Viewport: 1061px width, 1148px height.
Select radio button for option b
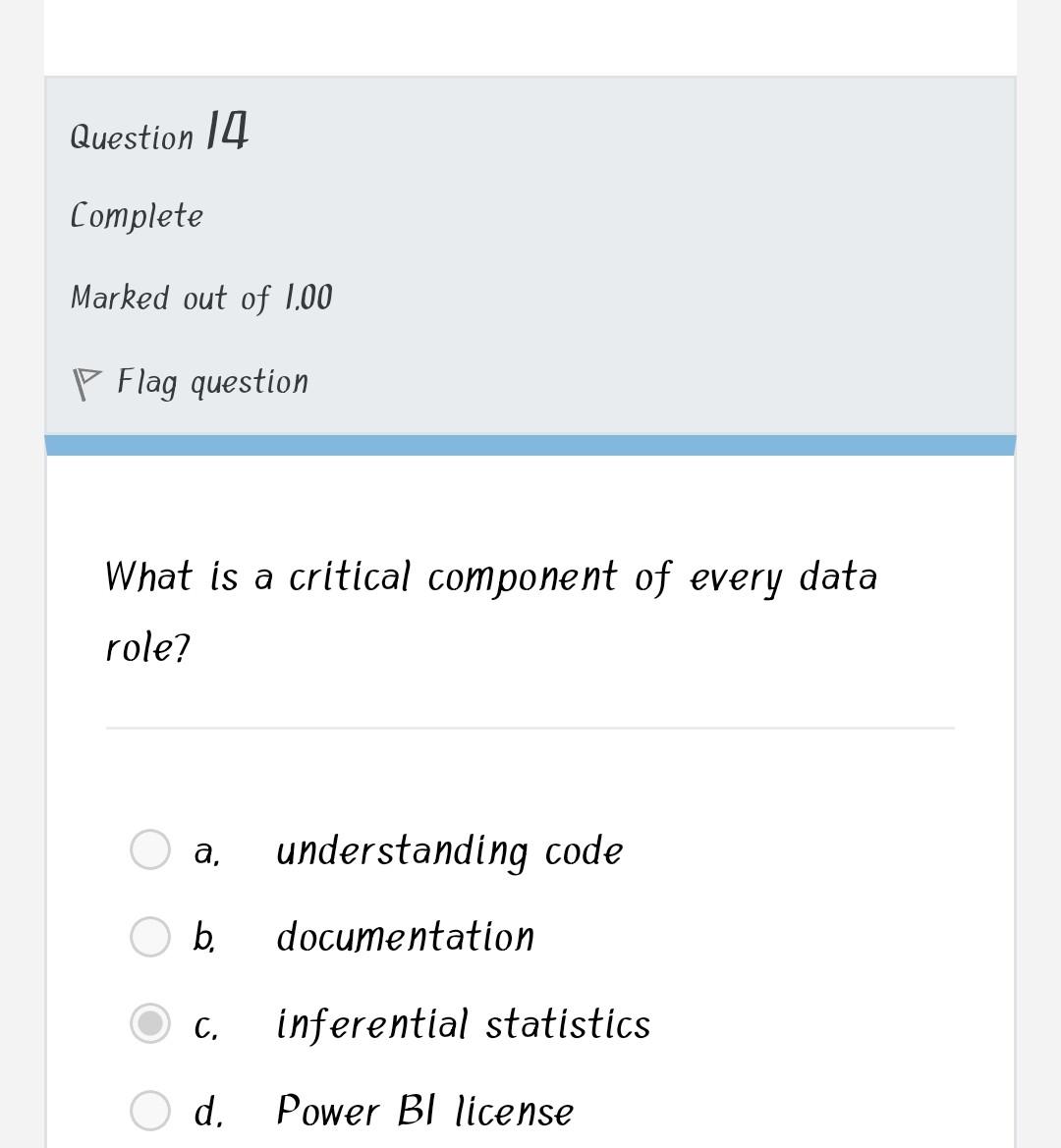pyautogui.click(x=149, y=936)
